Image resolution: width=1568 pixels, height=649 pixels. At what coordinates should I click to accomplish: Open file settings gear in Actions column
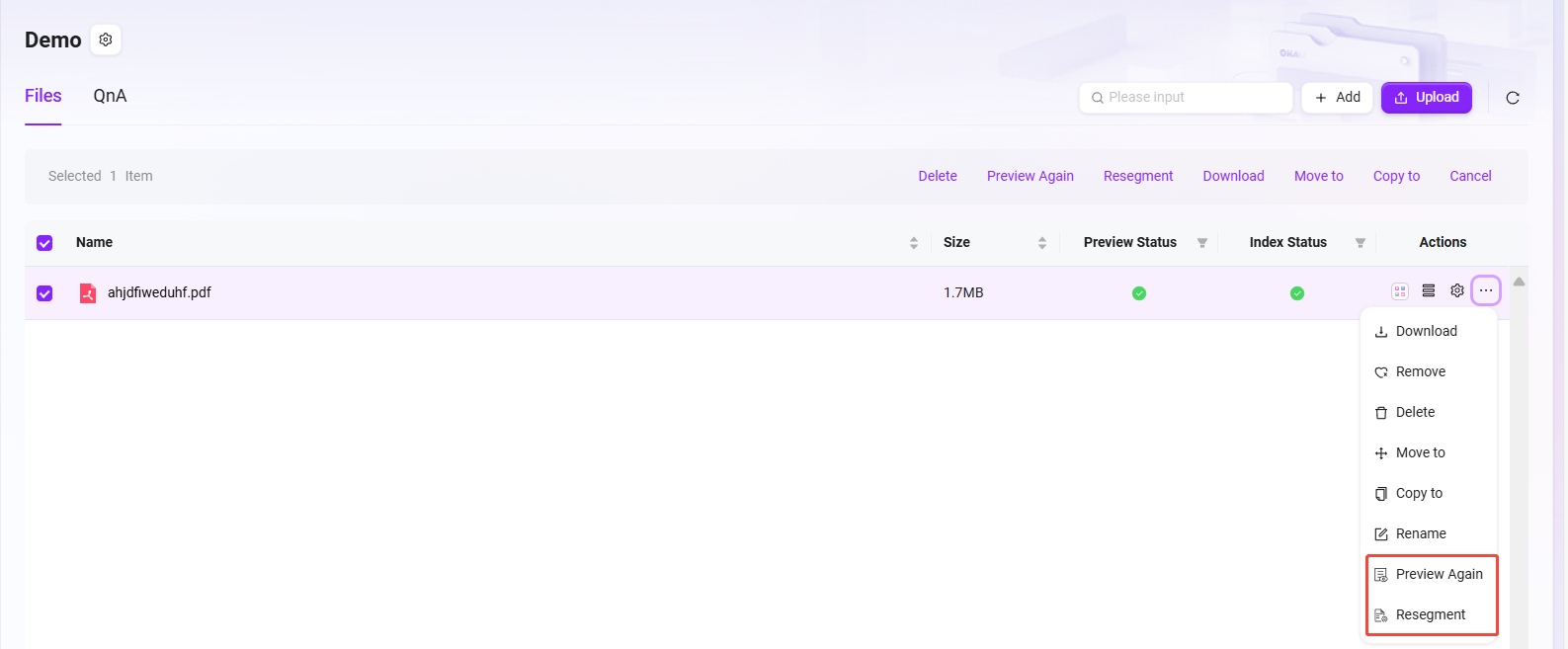click(1457, 290)
